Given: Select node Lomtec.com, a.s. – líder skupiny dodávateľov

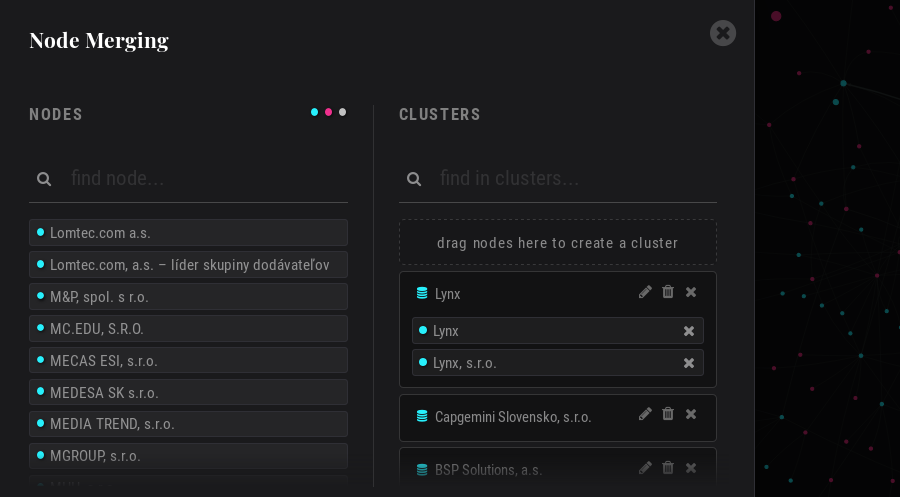Looking at the screenshot, I should 188,265.
